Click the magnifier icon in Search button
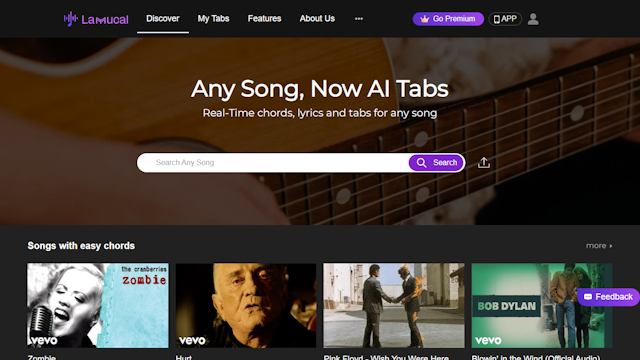The width and height of the screenshot is (640, 360). (421, 163)
